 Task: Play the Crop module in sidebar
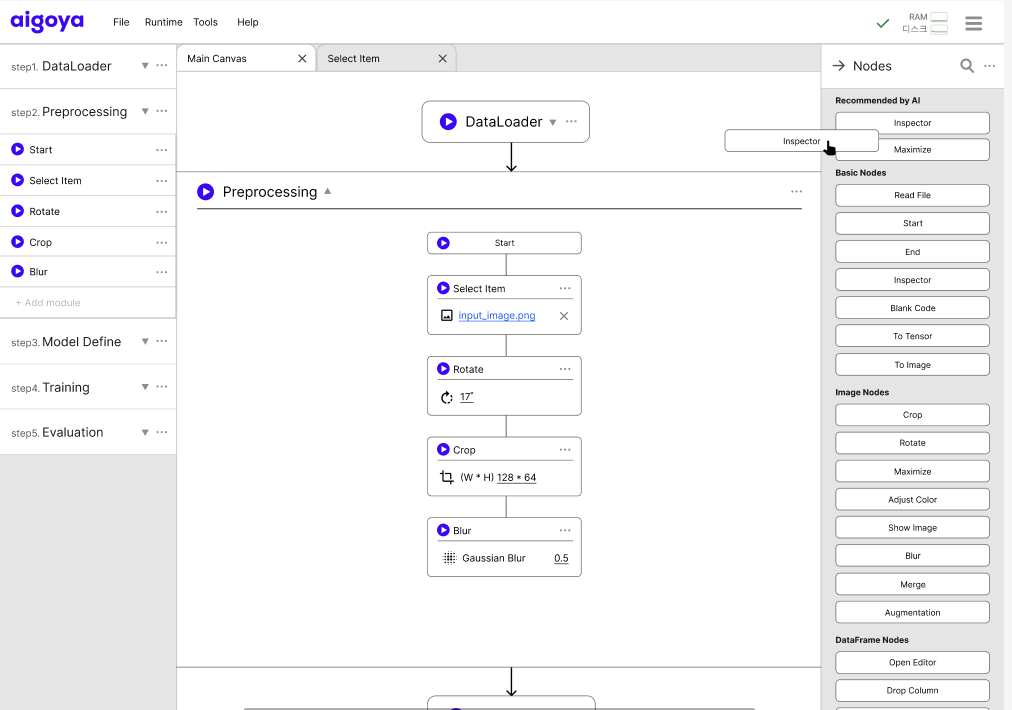pyautogui.click(x=17, y=242)
